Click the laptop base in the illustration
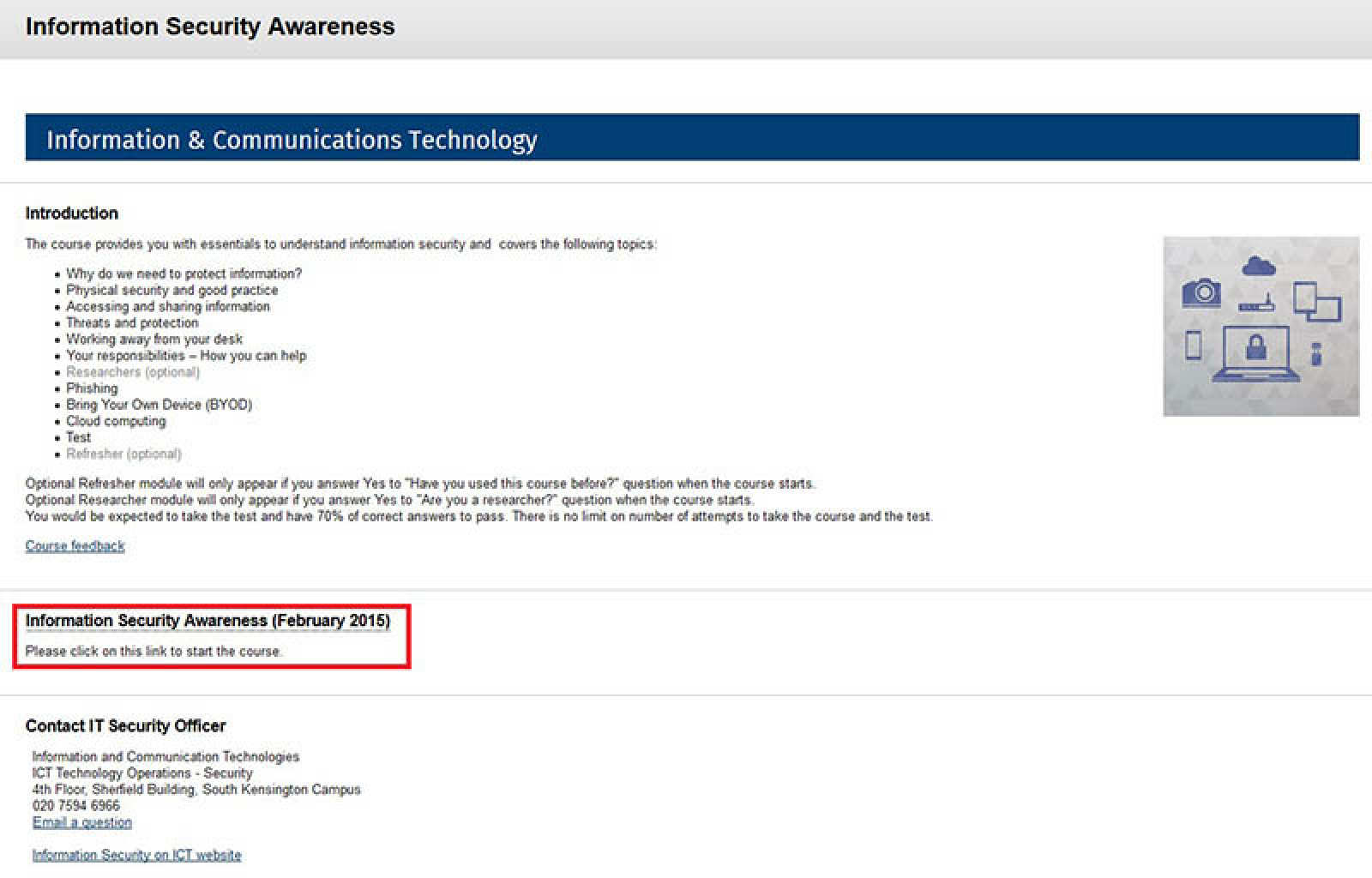 1256,375
